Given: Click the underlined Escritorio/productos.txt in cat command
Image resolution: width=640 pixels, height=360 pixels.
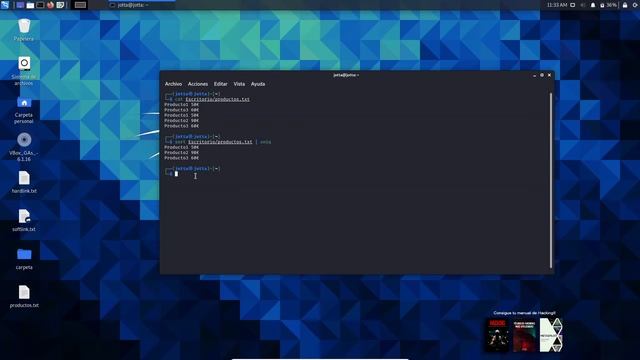Looking at the screenshot, I should point(217,99).
